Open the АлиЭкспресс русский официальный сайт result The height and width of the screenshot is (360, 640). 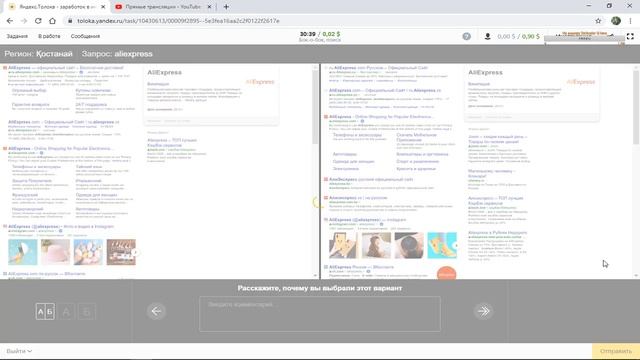(371, 179)
